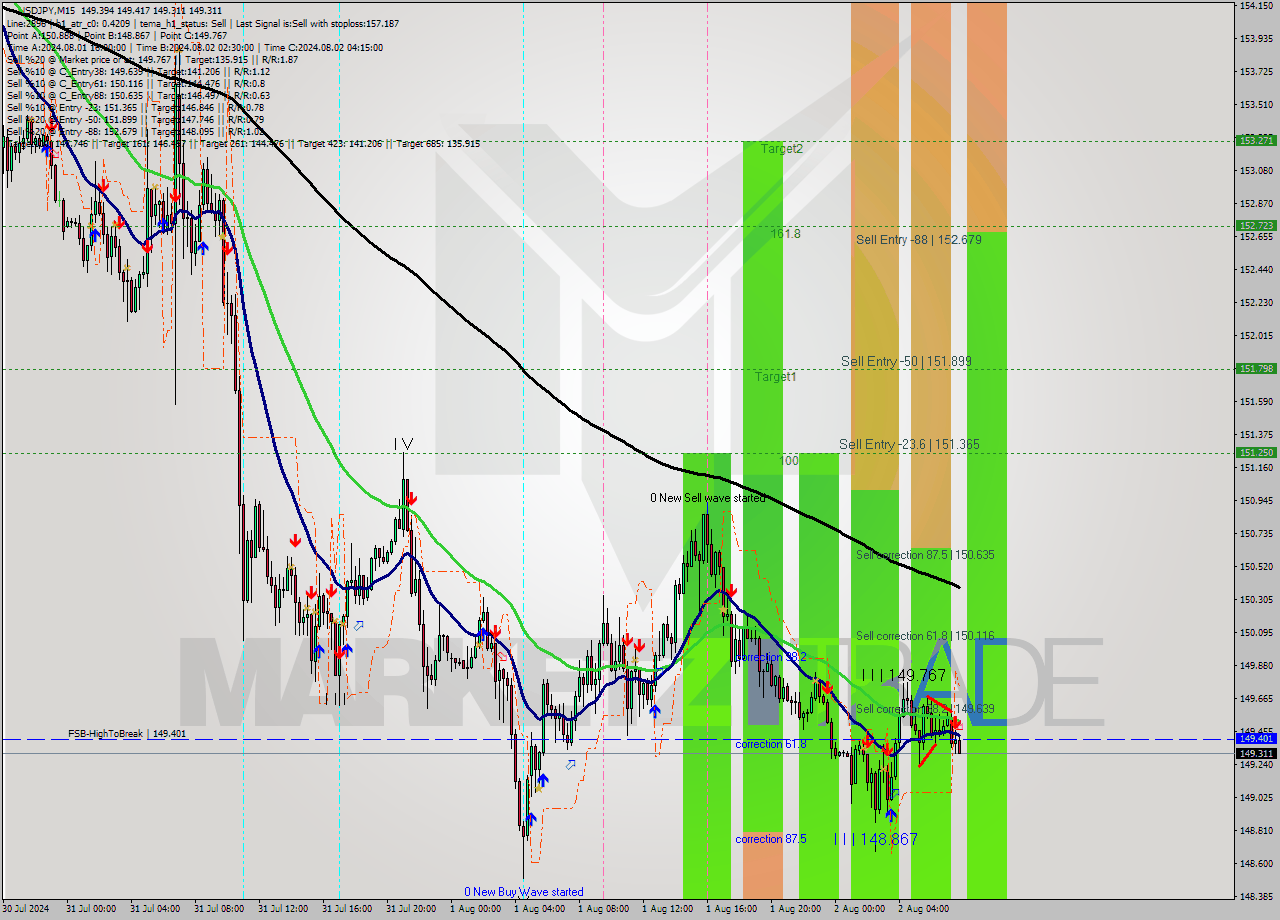
Task: Click the 'Sell Entry -88 | 152.679' label
Action: 918,240
